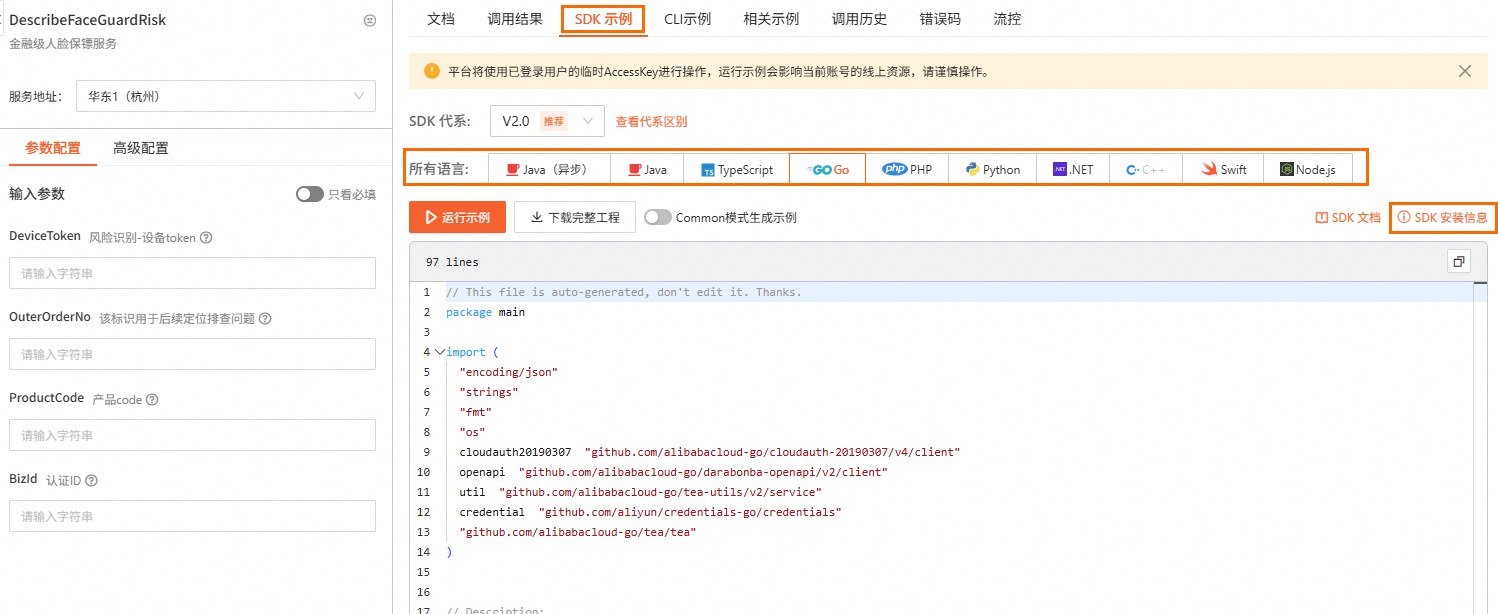Select Node.js language

pyautogui.click(x=1308, y=169)
